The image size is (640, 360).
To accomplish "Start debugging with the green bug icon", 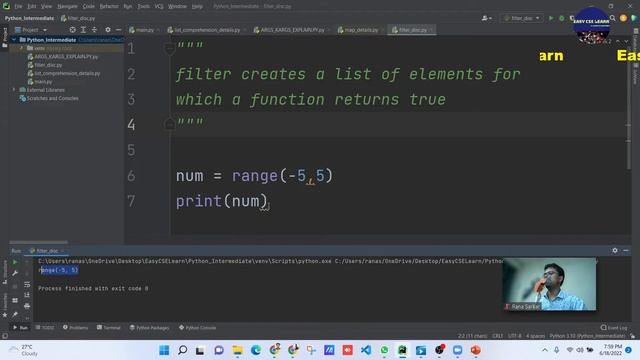I will 562,18.
